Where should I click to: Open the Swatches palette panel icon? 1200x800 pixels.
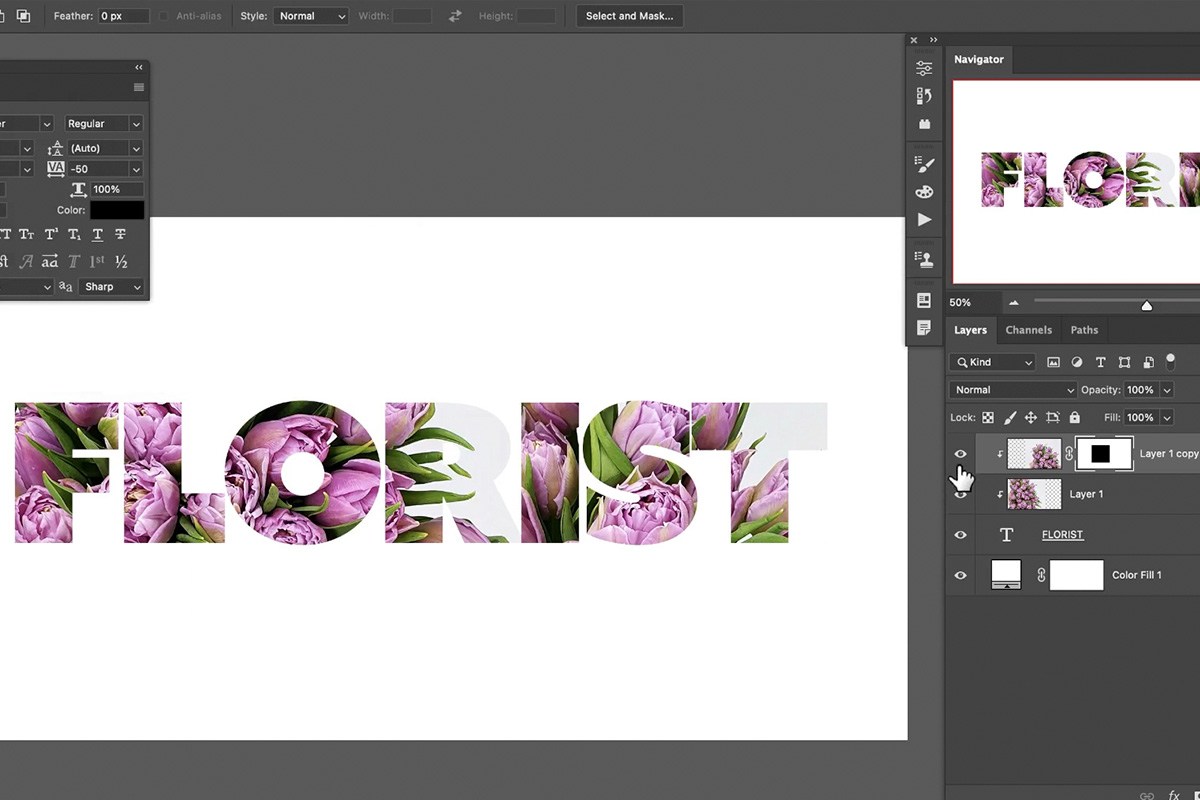pos(924,192)
